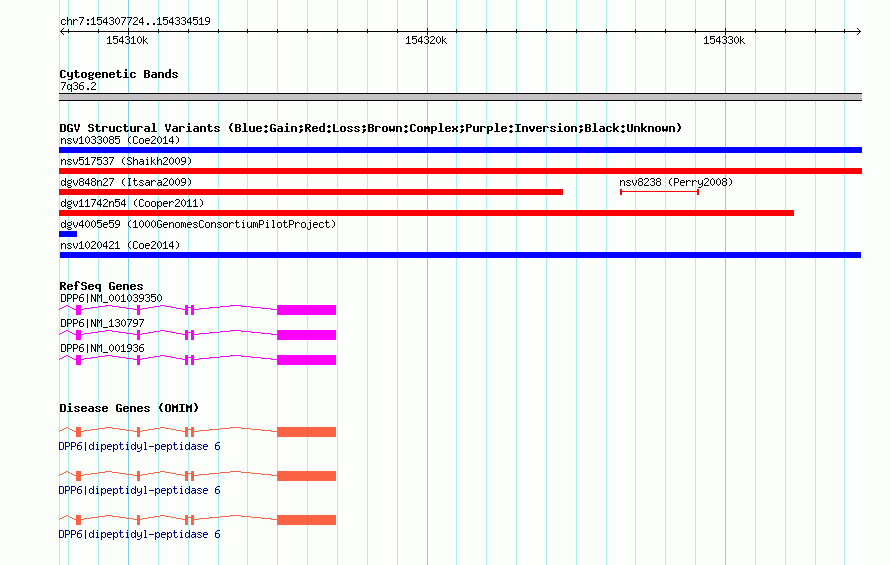
Task: Click the nsv8238 (Perry2008) variant label
Action: pyautogui.click(x=676, y=182)
